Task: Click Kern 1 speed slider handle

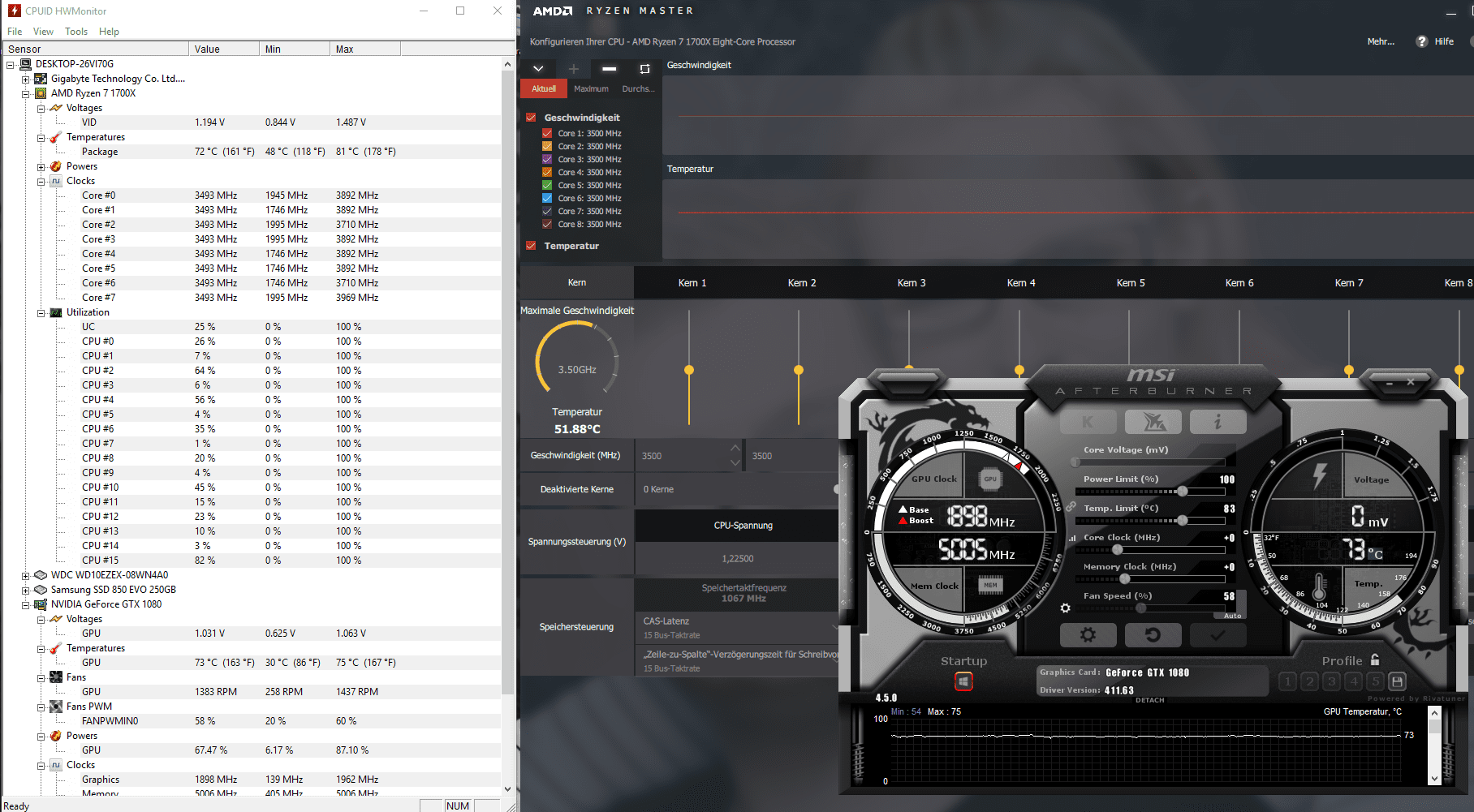Action: point(689,370)
